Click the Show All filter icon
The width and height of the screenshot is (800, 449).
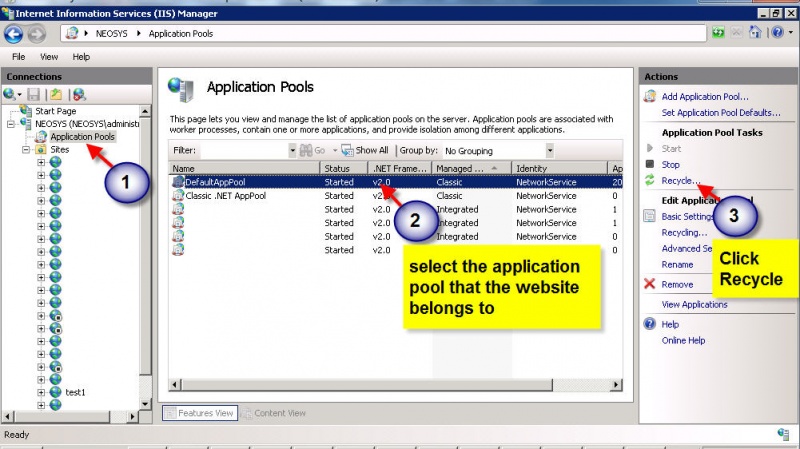(347, 150)
